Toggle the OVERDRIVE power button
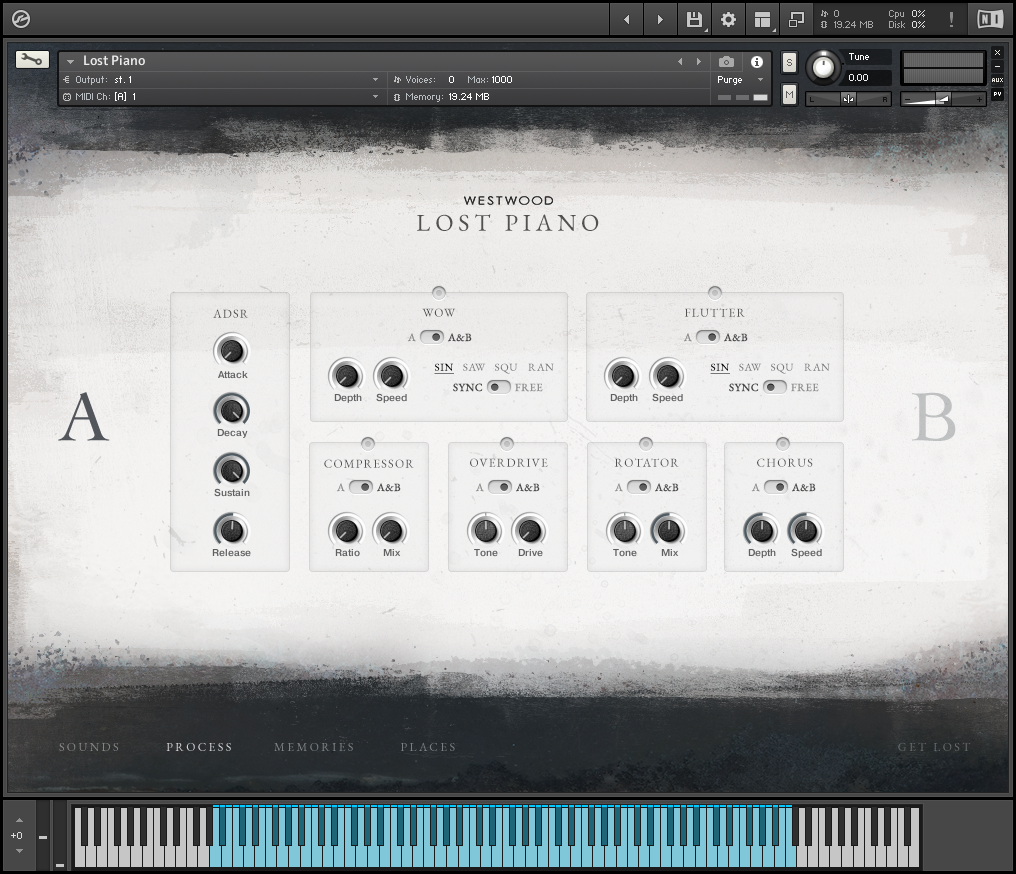The image size is (1016, 874). pyautogui.click(x=507, y=443)
